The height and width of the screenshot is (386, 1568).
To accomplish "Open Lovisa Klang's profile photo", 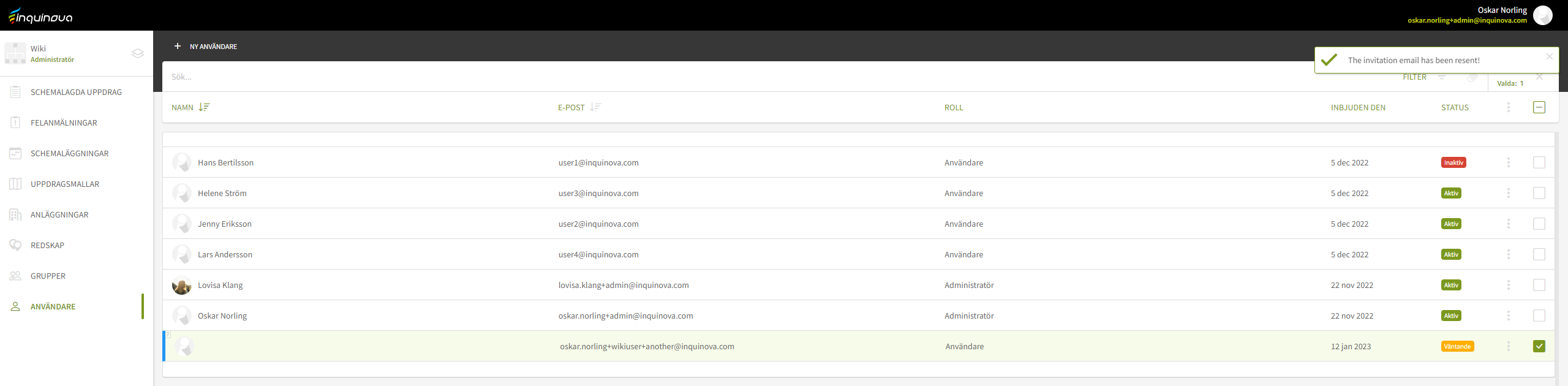I will [x=182, y=285].
